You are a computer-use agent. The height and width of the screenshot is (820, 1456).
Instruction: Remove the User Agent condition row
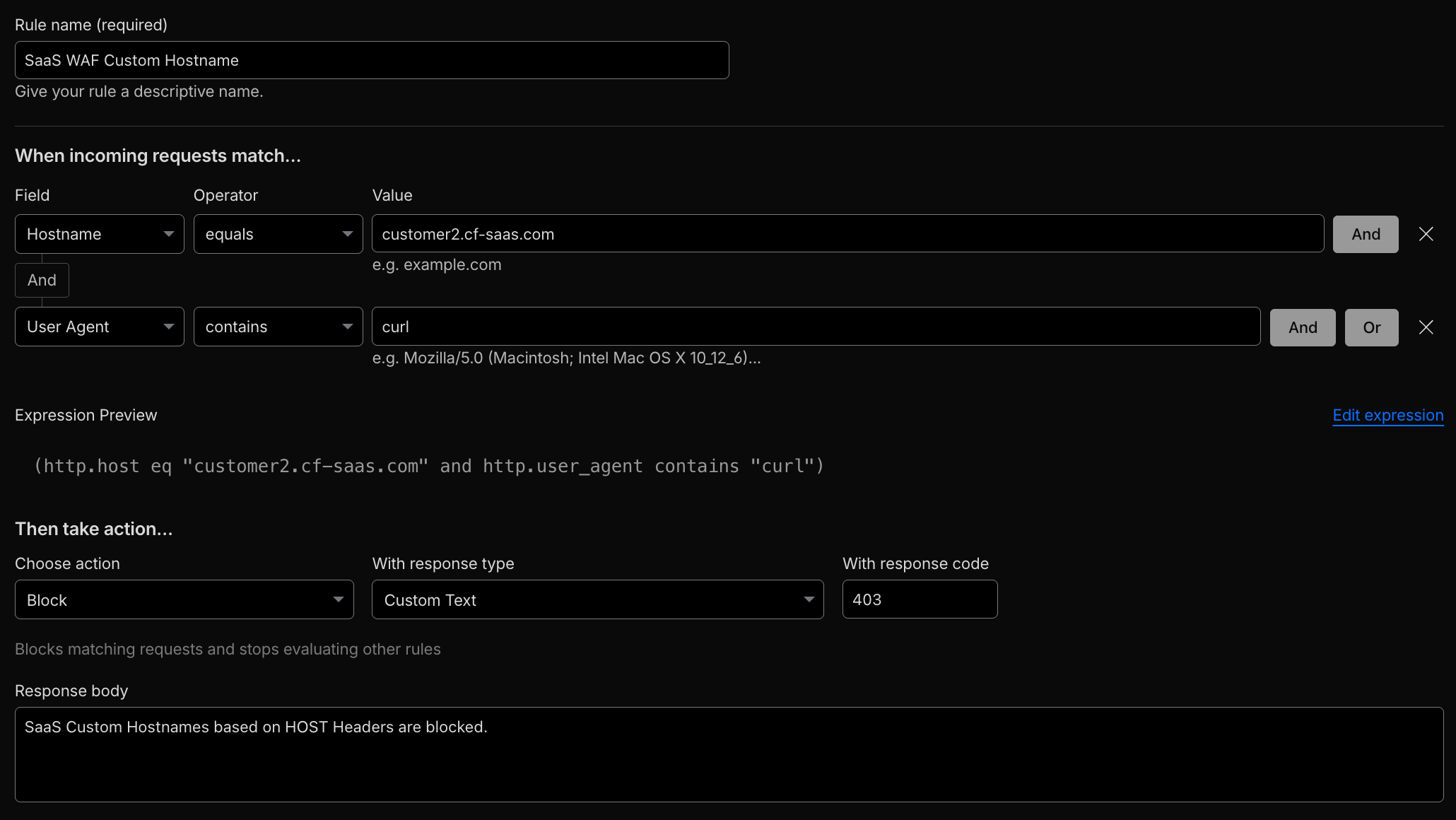click(1426, 327)
